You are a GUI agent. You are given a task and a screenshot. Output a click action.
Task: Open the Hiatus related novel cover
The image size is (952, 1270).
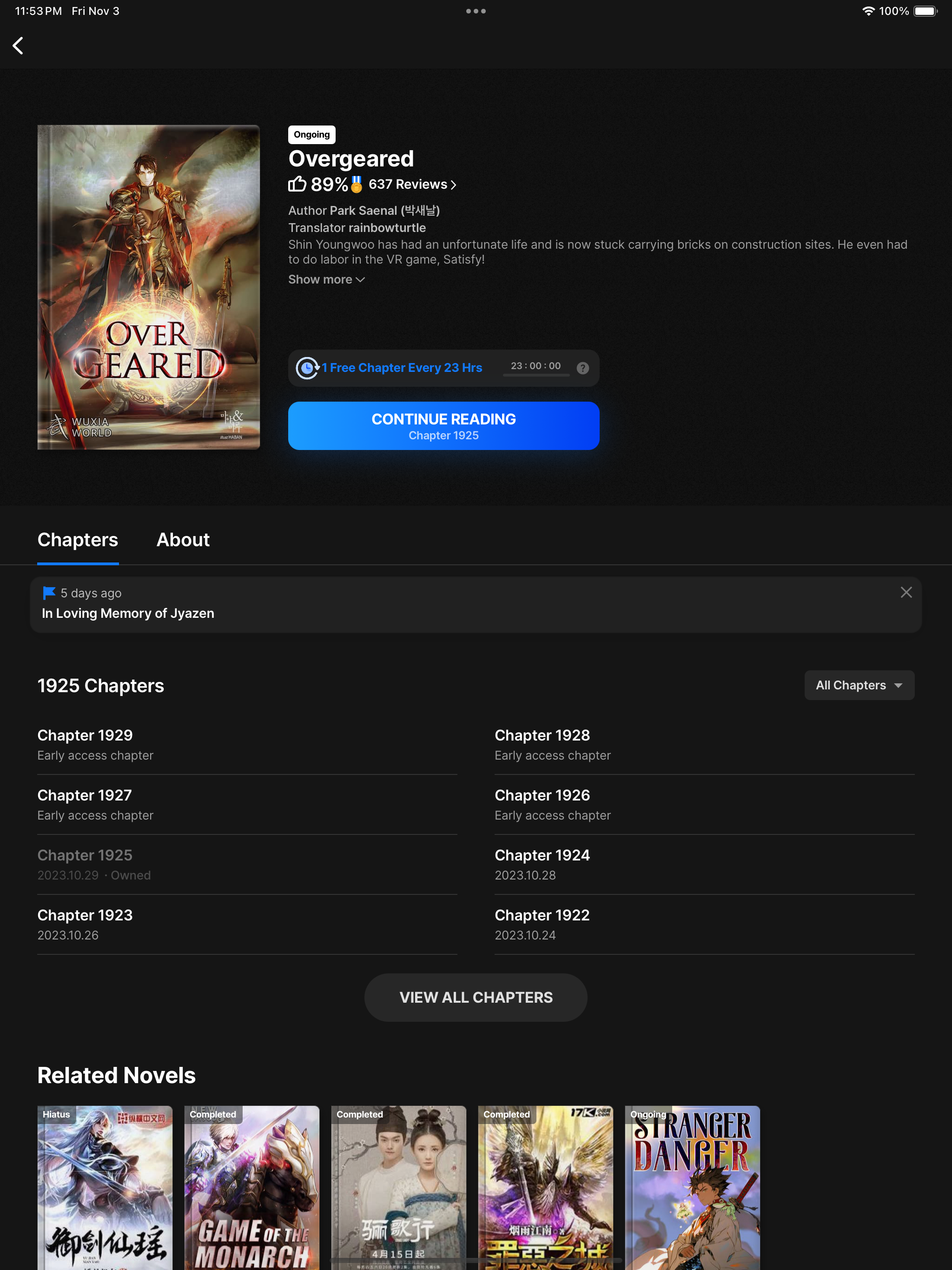[x=105, y=1187]
